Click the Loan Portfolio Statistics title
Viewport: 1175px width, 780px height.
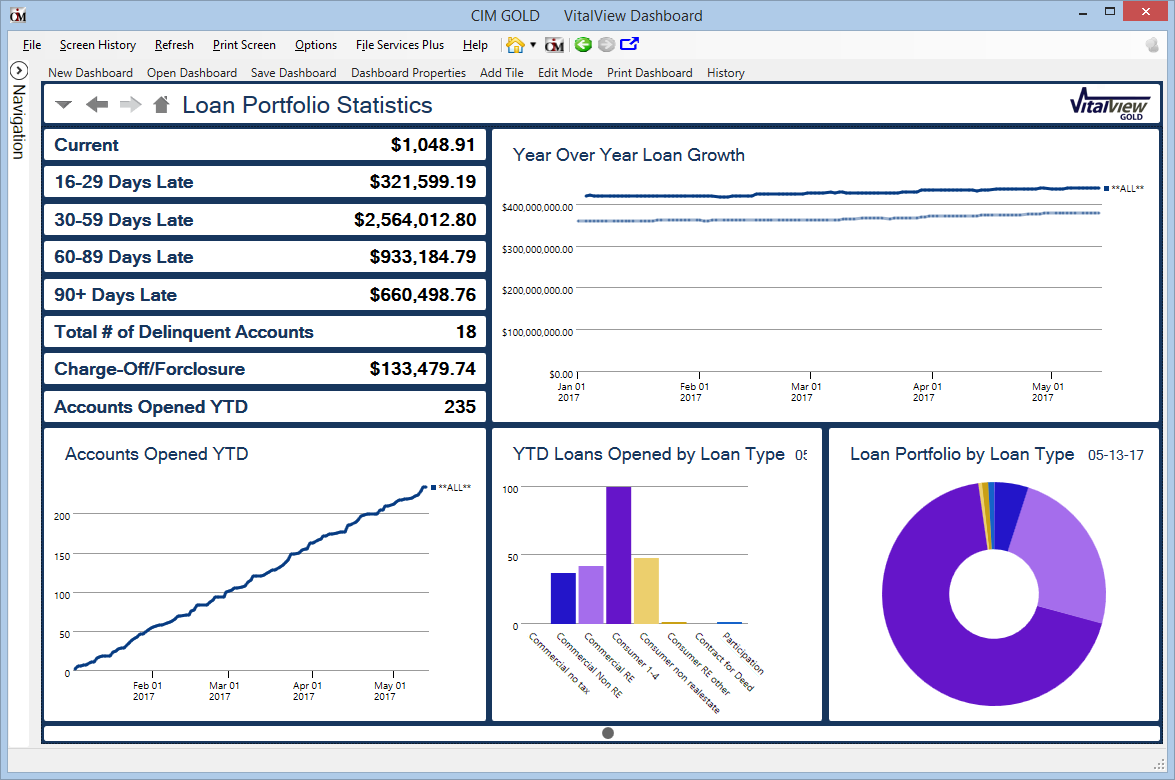[307, 105]
